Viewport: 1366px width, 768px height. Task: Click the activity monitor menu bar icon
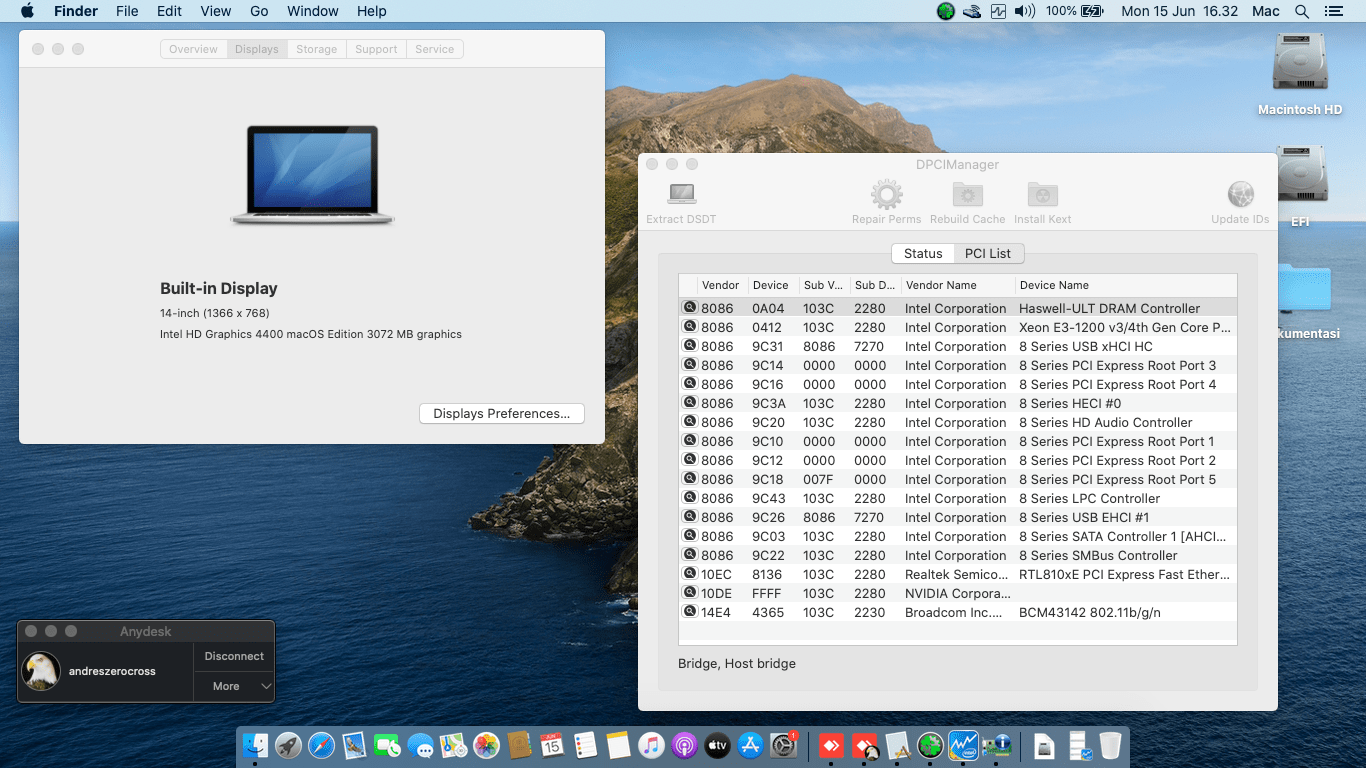tap(998, 11)
